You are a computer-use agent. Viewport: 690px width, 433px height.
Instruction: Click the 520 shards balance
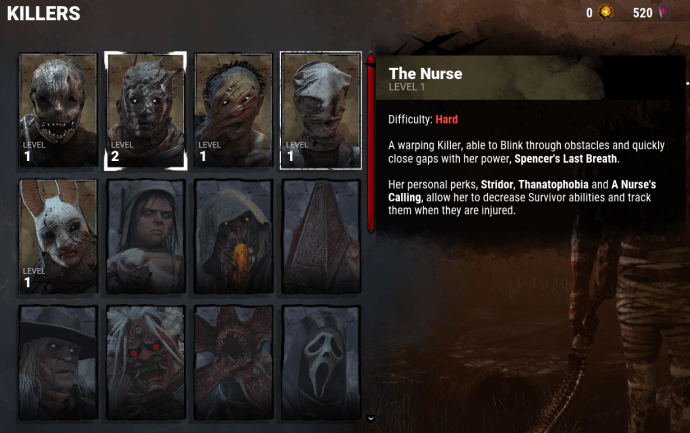coord(642,13)
